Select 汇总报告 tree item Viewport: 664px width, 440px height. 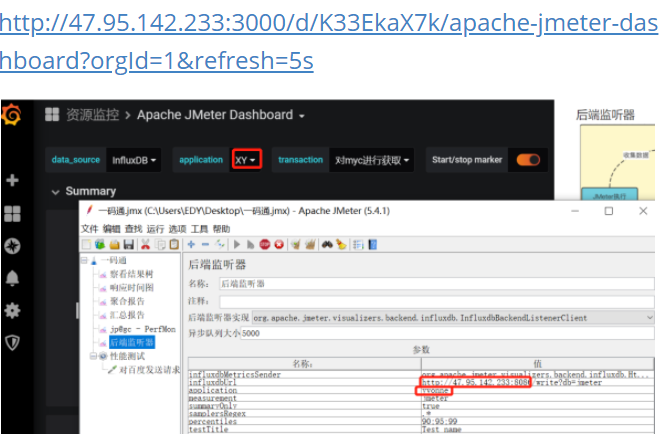pos(127,315)
